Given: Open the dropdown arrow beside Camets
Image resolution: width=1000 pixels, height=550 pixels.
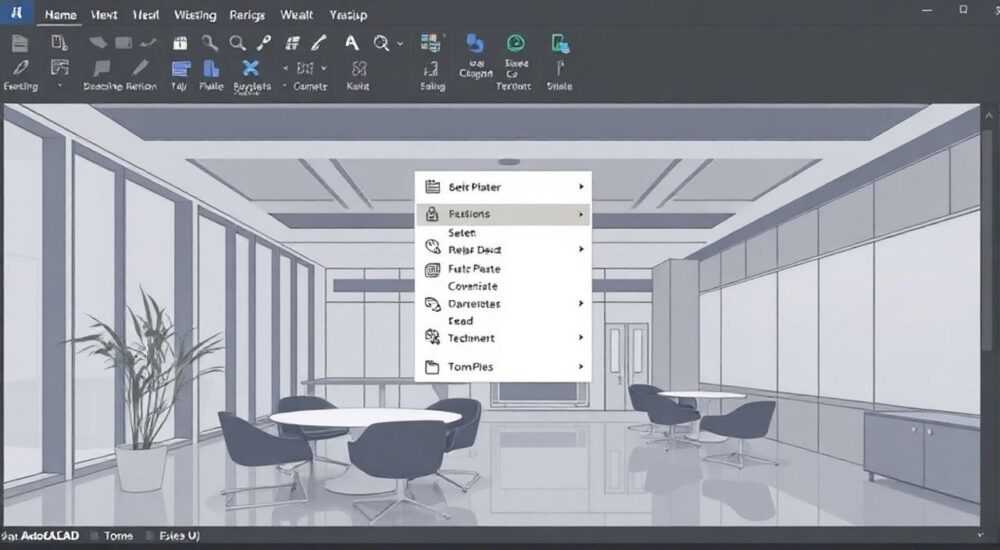Looking at the screenshot, I should click(x=324, y=68).
